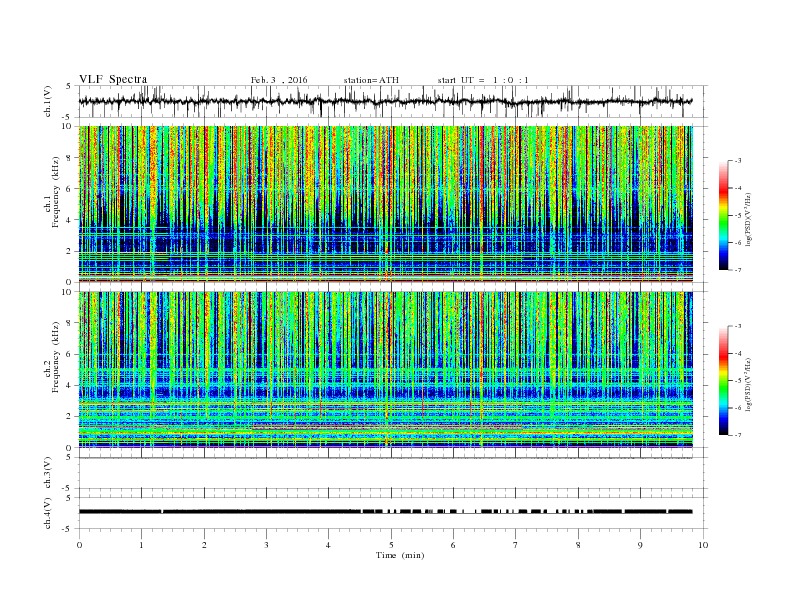Click the ch.4(V) axis label

48,513
